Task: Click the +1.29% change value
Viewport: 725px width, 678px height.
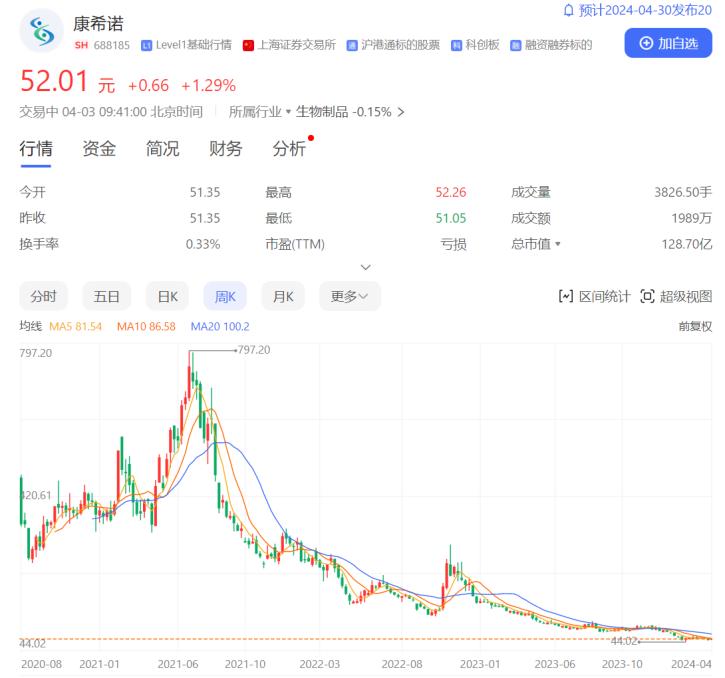Action: point(209,86)
